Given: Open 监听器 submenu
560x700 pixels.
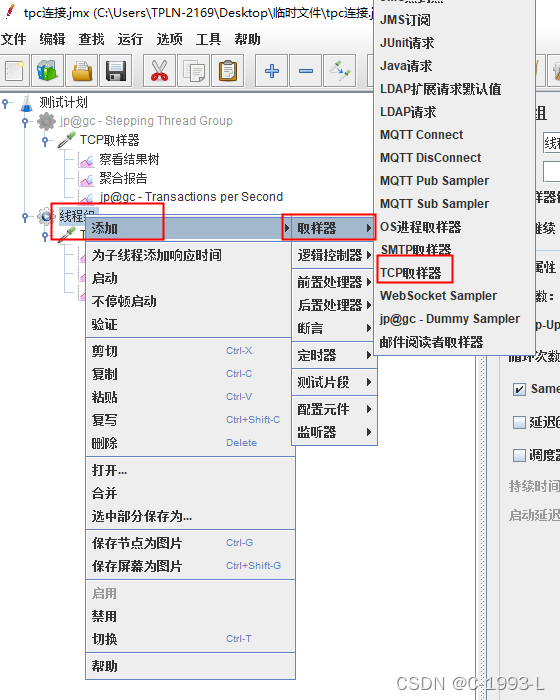Looking at the screenshot, I should pyautogui.click(x=334, y=432).
